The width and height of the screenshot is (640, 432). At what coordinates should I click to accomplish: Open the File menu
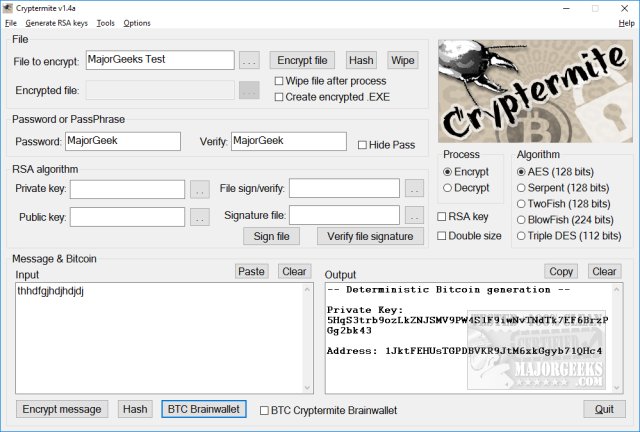[x=11, y=23]
